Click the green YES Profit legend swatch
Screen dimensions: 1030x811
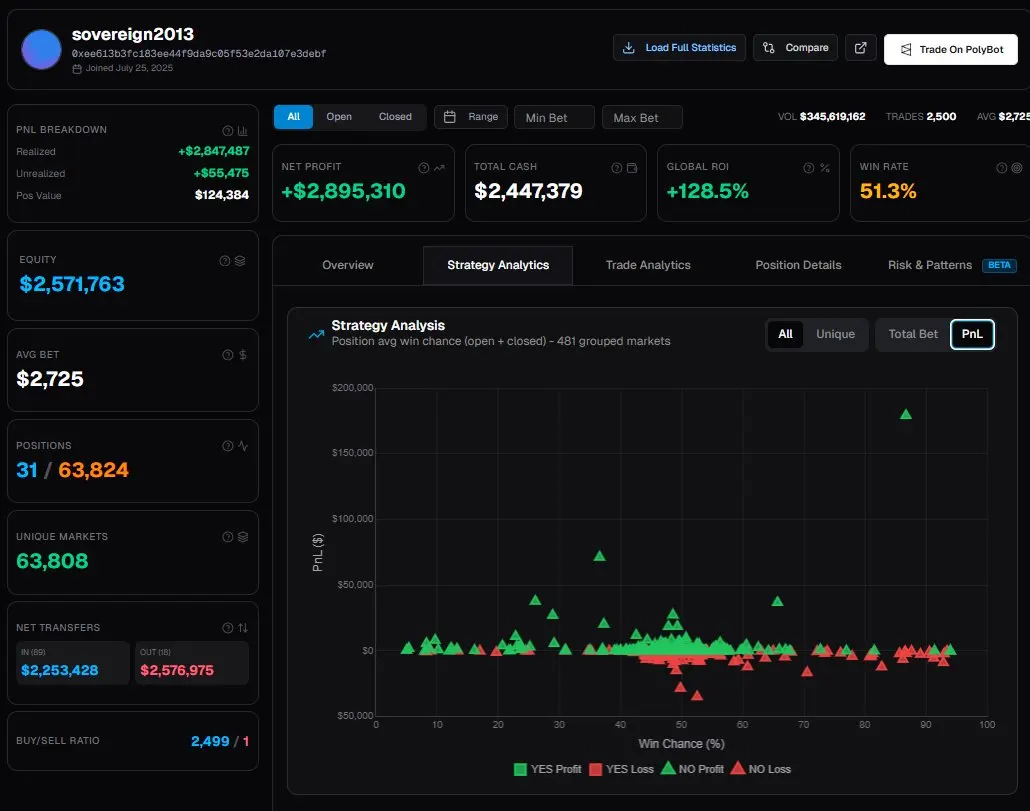pos(520,769)
